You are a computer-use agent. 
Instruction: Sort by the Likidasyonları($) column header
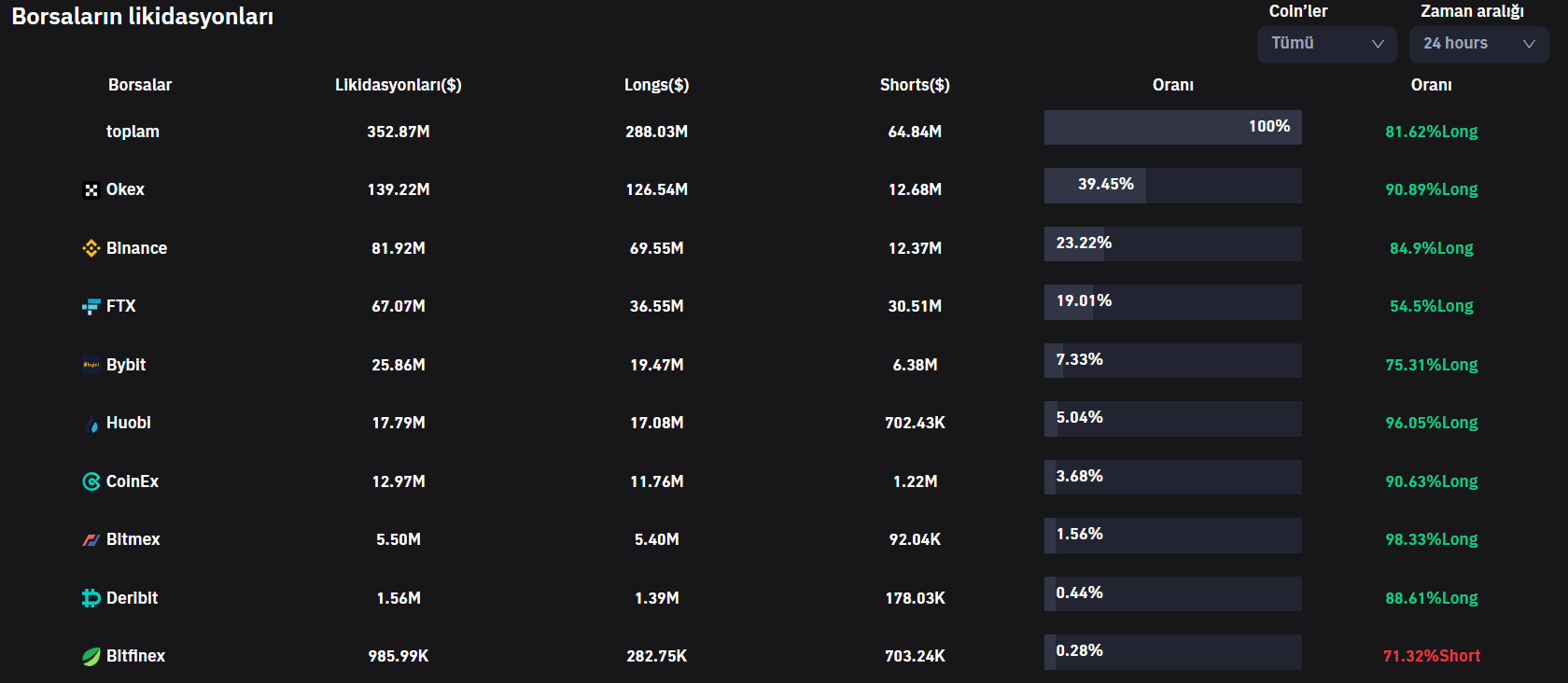pyautogui.click(x=399, y=85)
